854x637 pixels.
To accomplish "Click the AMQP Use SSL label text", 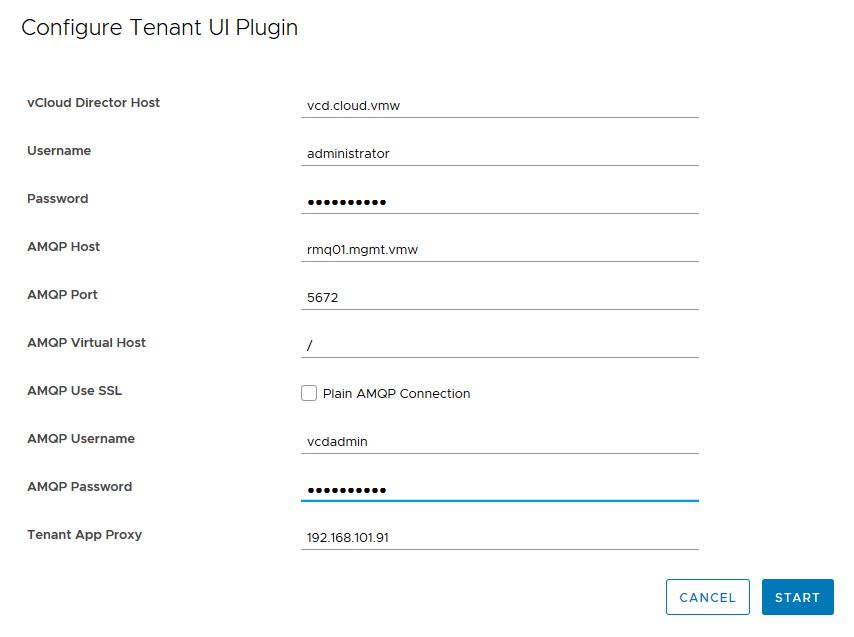I will [x=74, y=391].
